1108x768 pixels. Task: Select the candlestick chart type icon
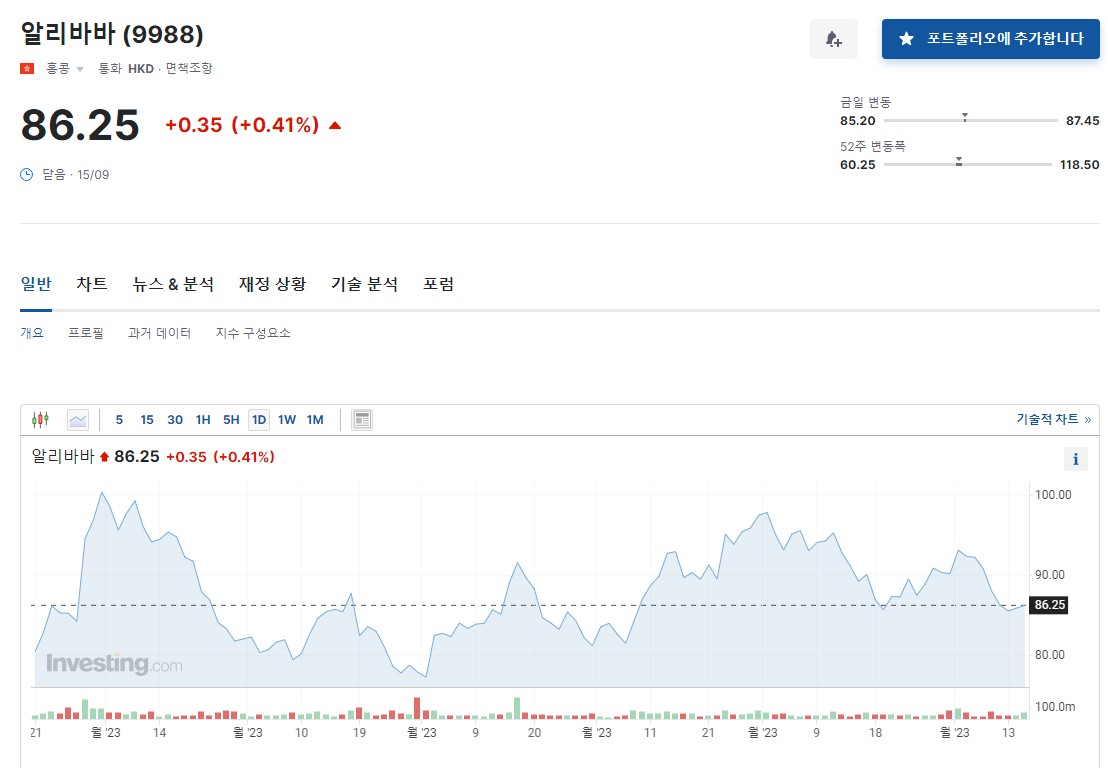(40, 420)
